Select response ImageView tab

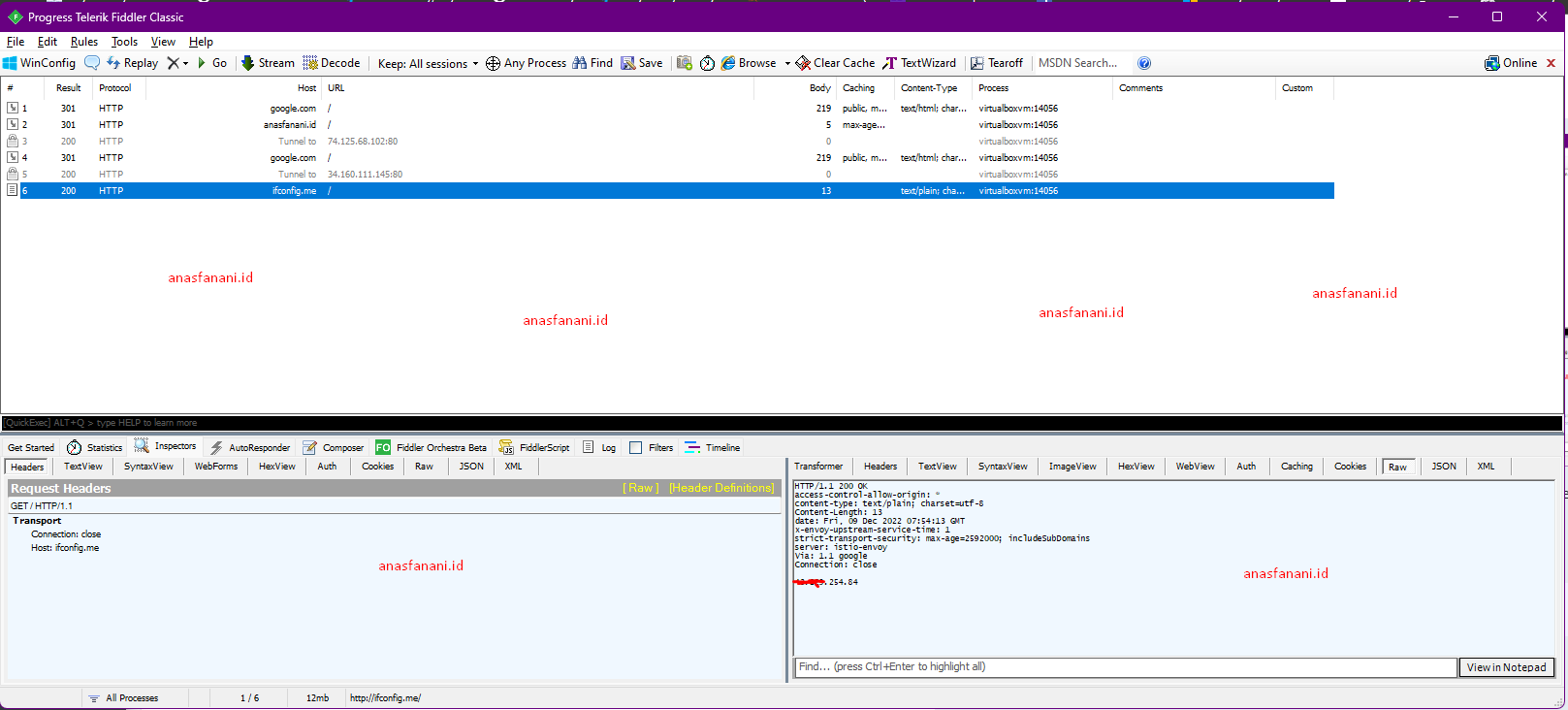click(1072, 467)
